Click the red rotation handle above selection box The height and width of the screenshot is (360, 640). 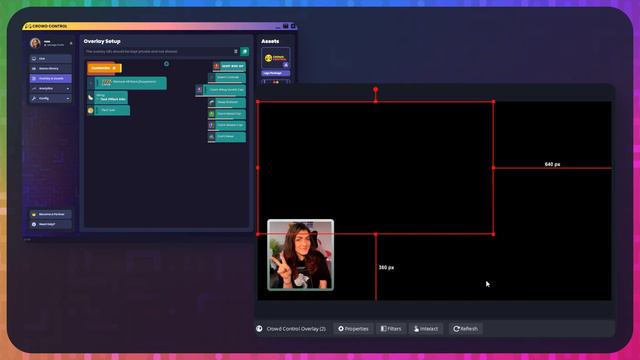click(376, 89)
